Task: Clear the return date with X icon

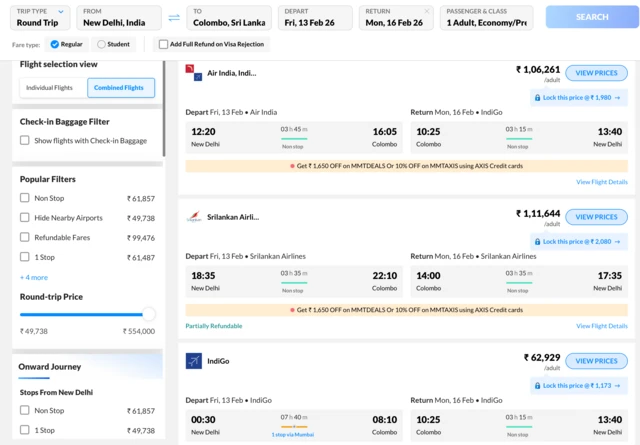Action: coord(427,12)
